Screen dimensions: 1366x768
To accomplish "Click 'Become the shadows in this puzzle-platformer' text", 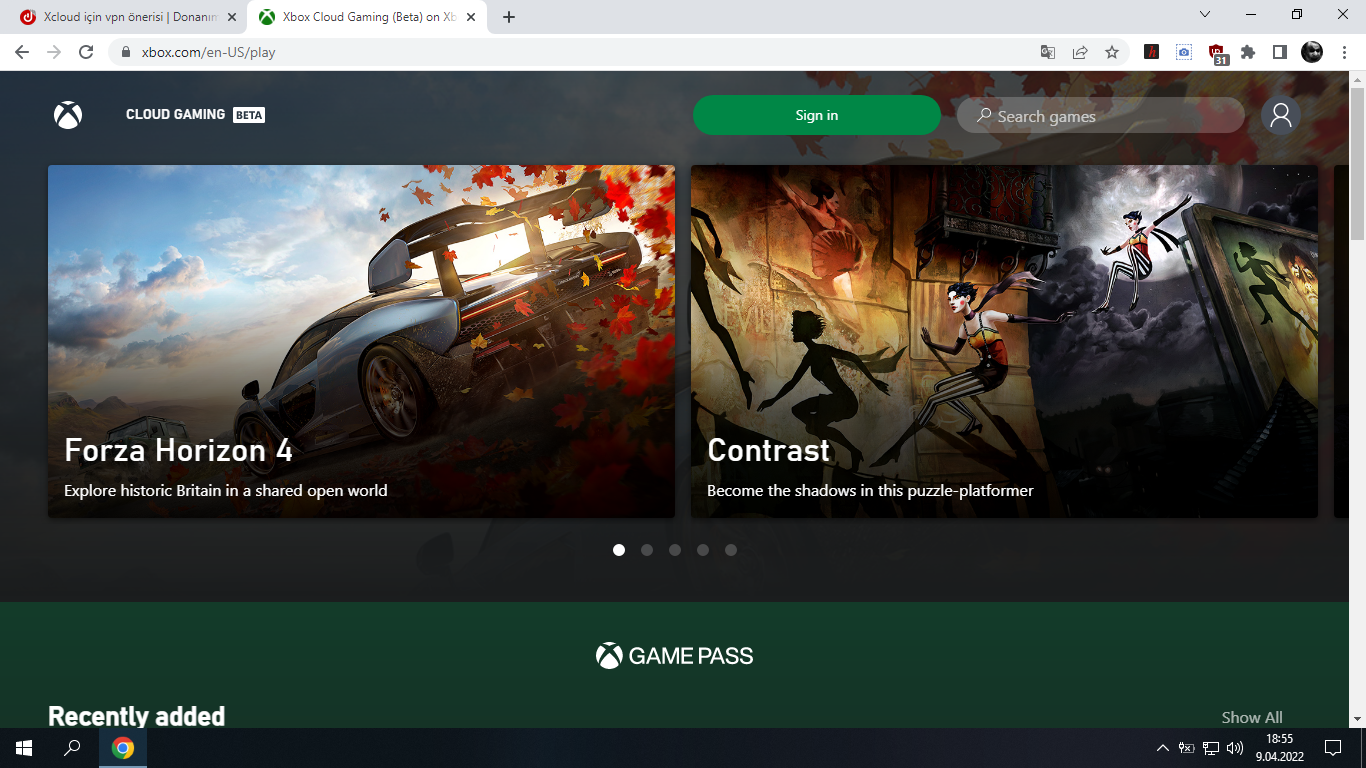I will [870, 491].
